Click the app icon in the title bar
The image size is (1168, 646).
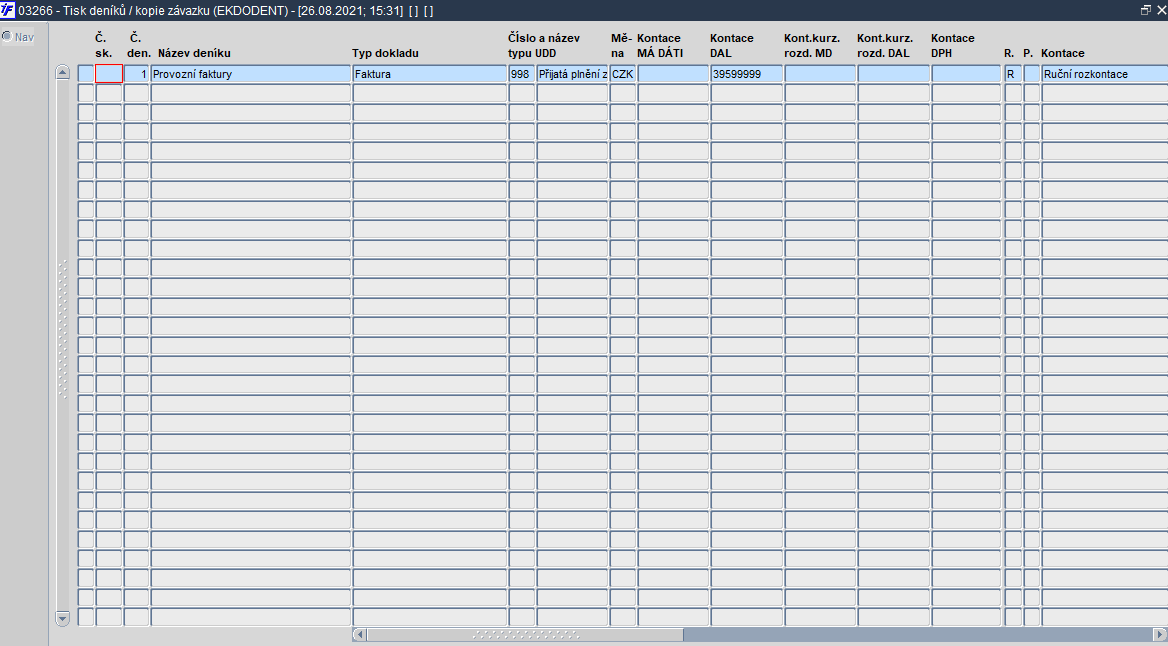(7, 10)
